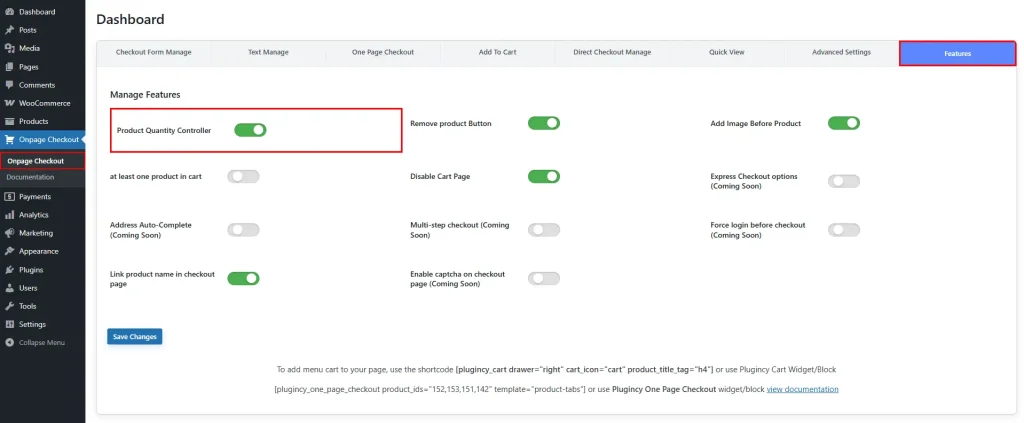Image resolution: width=1024 pixels, height=423 pixels.
Task: Open the Plugins menu label
Action: tap(31, 270)
